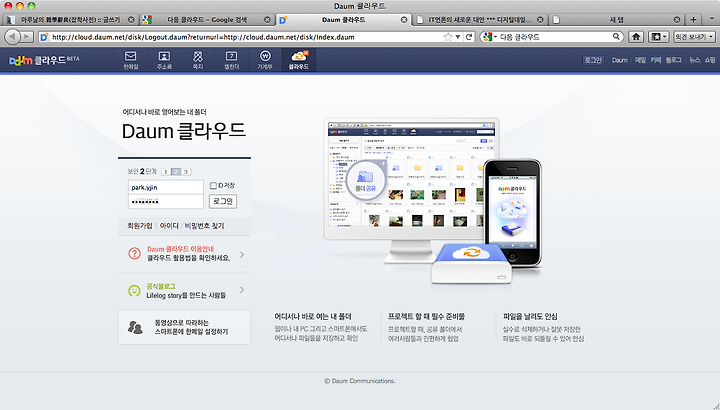Switch to the first browser tab 글쓰기

click(71, 20)
